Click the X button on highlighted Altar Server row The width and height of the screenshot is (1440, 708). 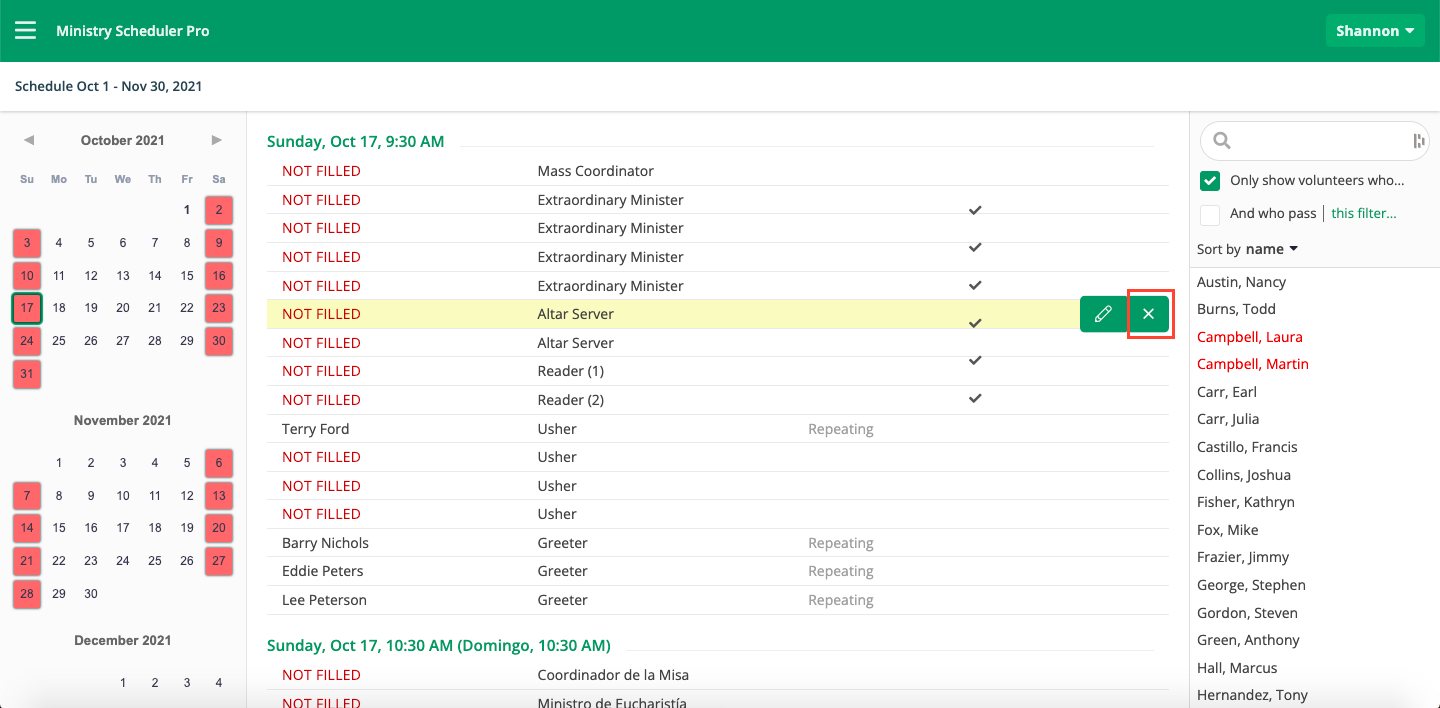(x=1148, y=314)
